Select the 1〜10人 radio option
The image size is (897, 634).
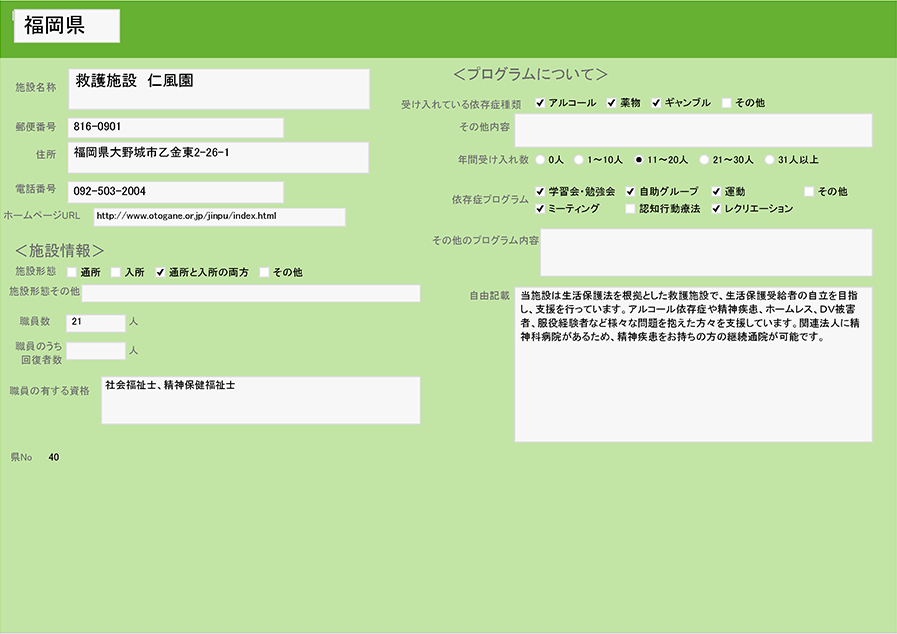(x=579, y=159)
